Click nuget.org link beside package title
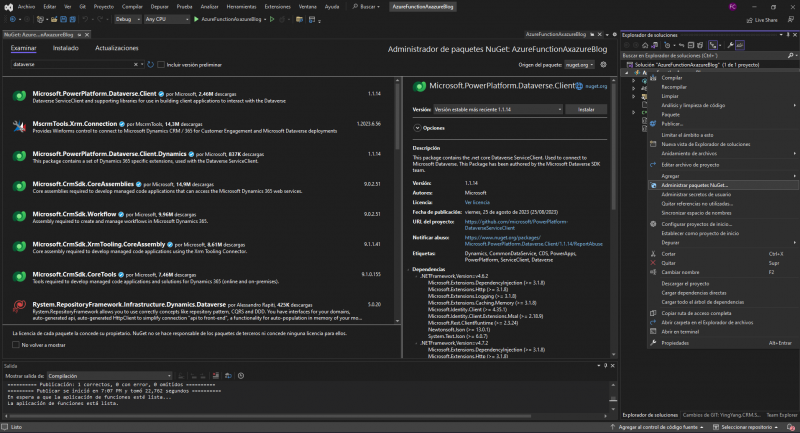Screen dimensions: 800x433 click(596, 86)
